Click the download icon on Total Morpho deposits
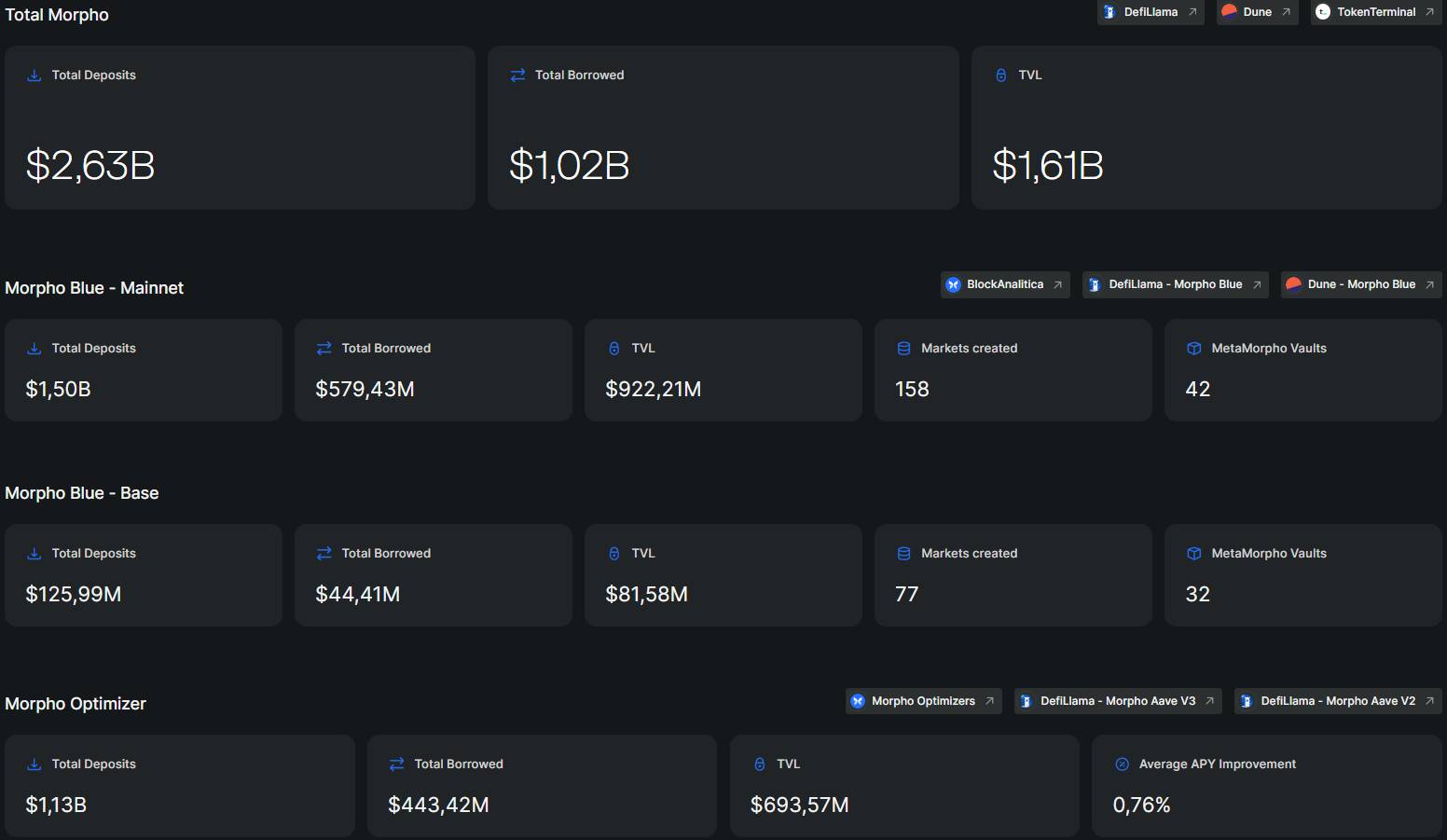 (34, 76)
